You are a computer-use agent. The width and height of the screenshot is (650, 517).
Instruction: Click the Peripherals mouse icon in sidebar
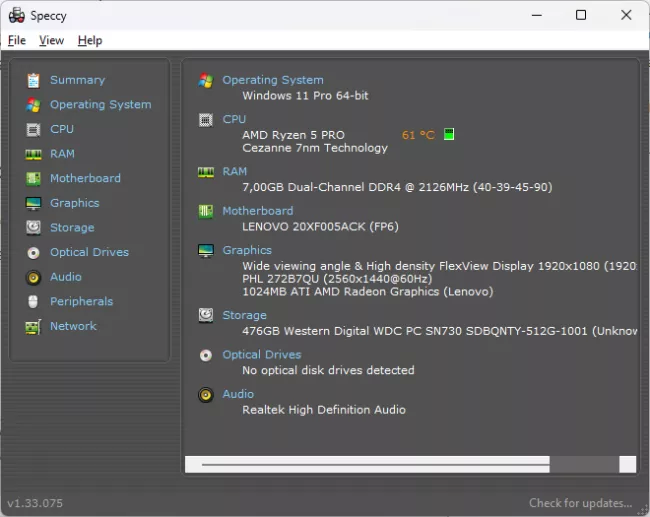tap(33, 302)
